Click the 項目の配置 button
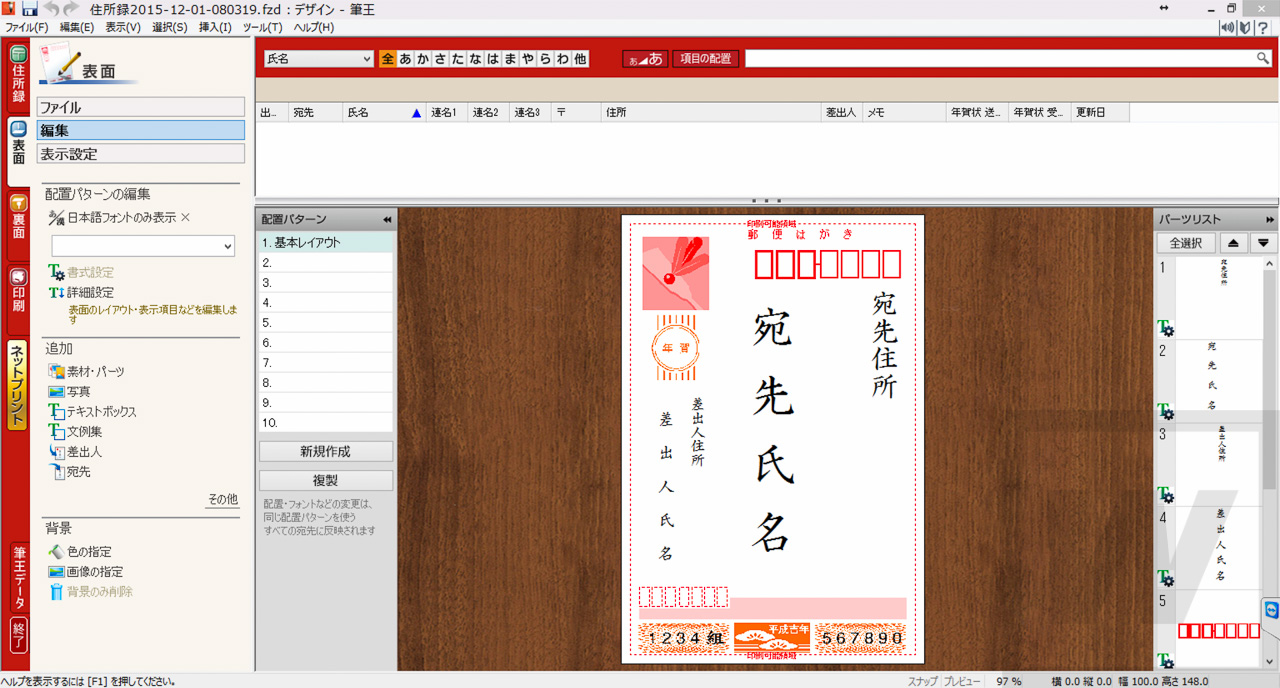1280x688 pixels. coord(706,59)
